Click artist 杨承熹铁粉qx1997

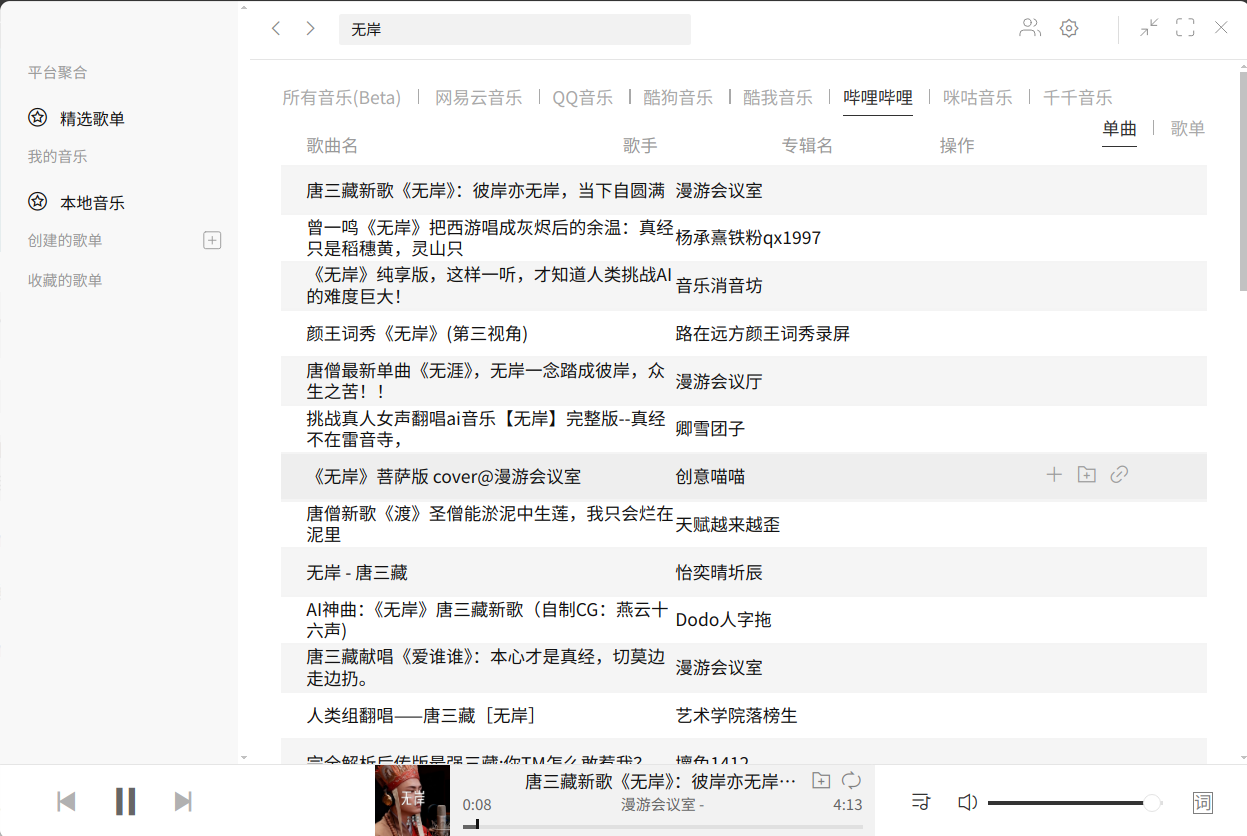[748, 238]
